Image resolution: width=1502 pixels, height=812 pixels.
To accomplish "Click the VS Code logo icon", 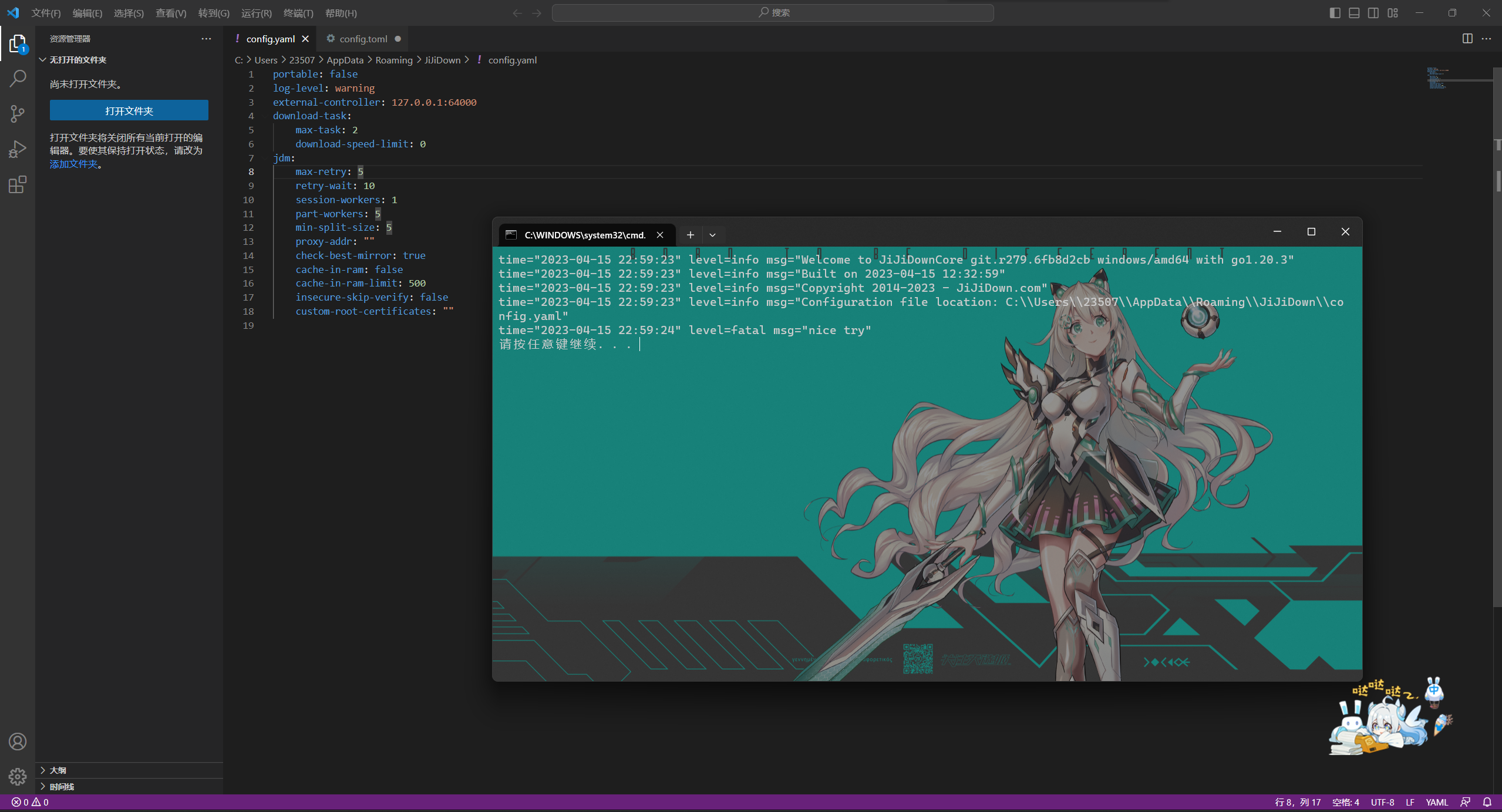I will pos(13,12).
